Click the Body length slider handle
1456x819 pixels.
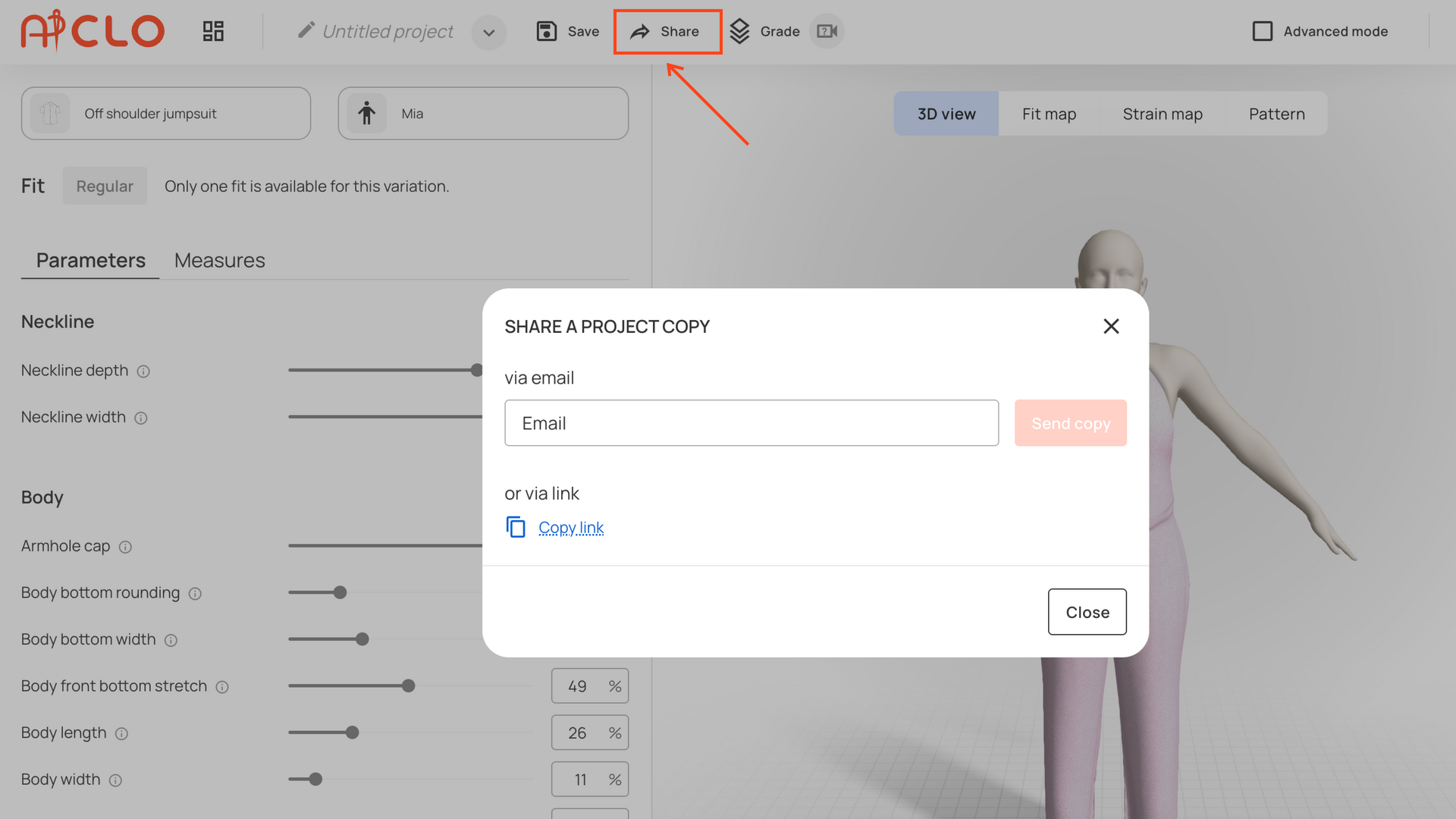(353, 733)
